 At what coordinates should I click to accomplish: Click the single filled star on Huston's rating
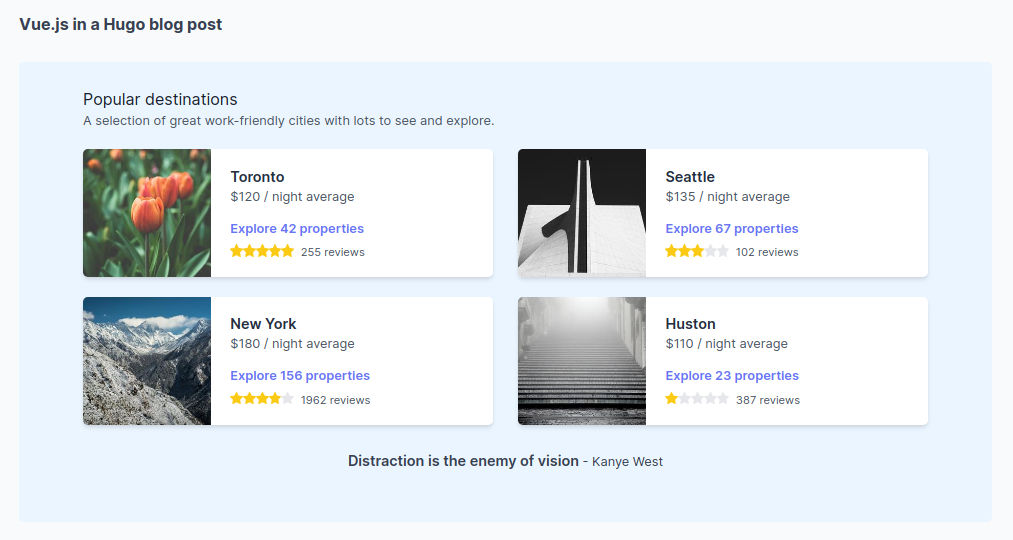(x=672, y=399)
